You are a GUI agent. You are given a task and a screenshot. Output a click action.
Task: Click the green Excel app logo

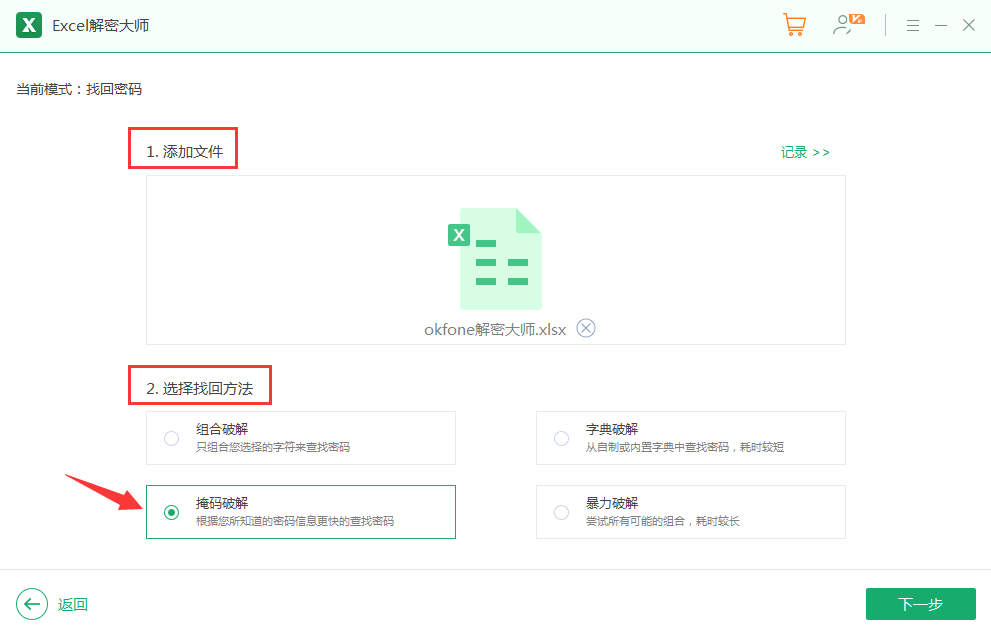(x=29, y=25)
